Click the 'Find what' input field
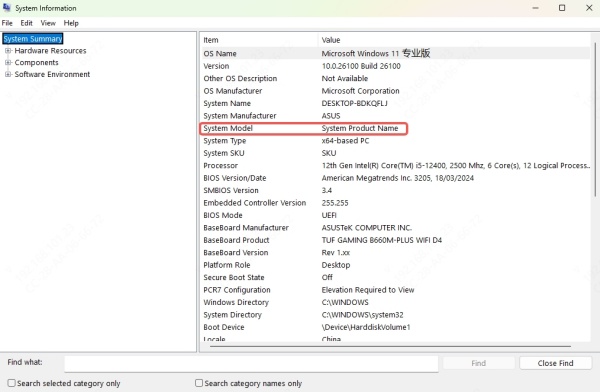Image resolution: width=600 pixels, height=392 pixels. click(251, 363)
